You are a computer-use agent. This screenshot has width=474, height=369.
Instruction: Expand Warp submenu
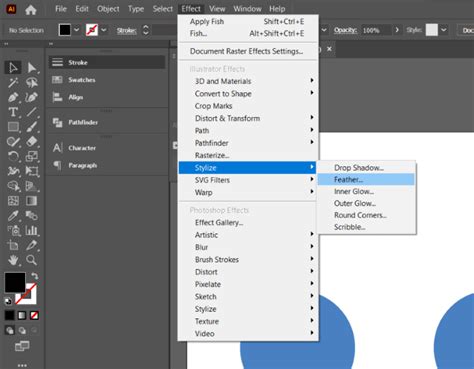click(x=248, y=192)
